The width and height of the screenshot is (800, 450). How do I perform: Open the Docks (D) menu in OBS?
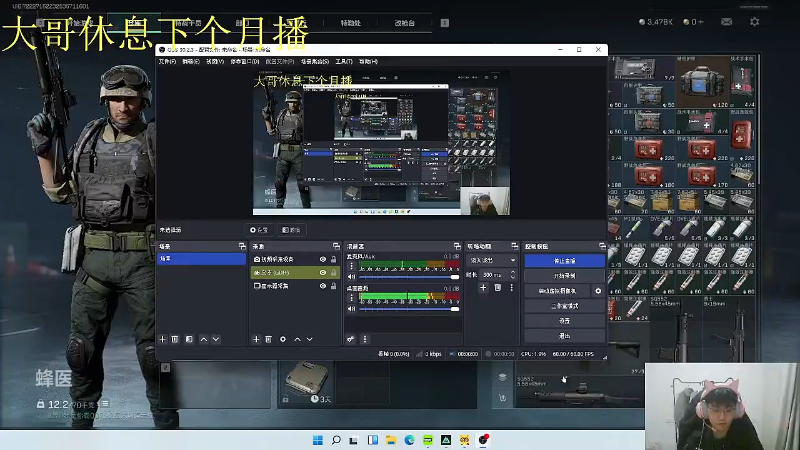245,62
